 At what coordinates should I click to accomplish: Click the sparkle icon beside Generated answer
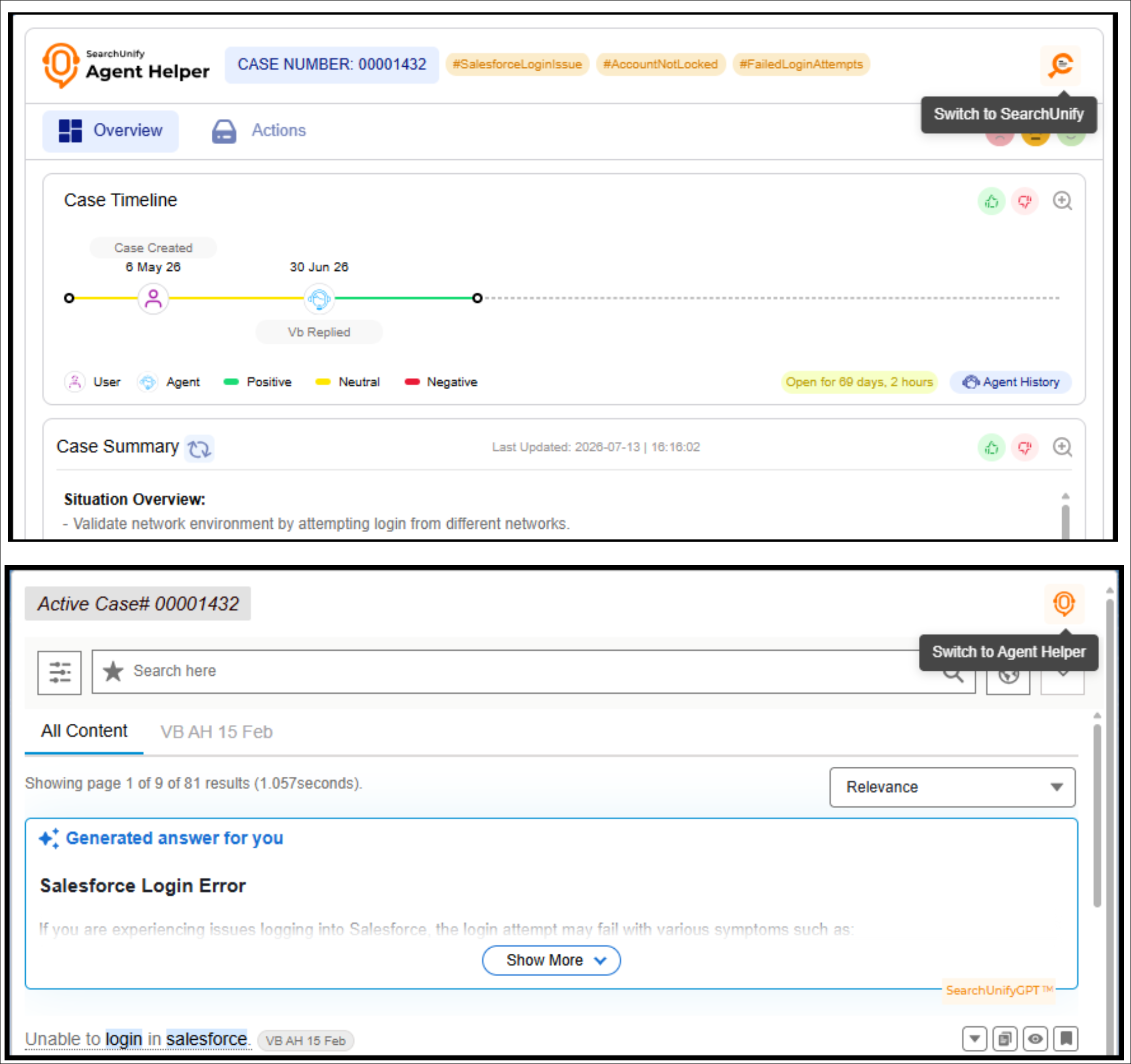[49, 838]
